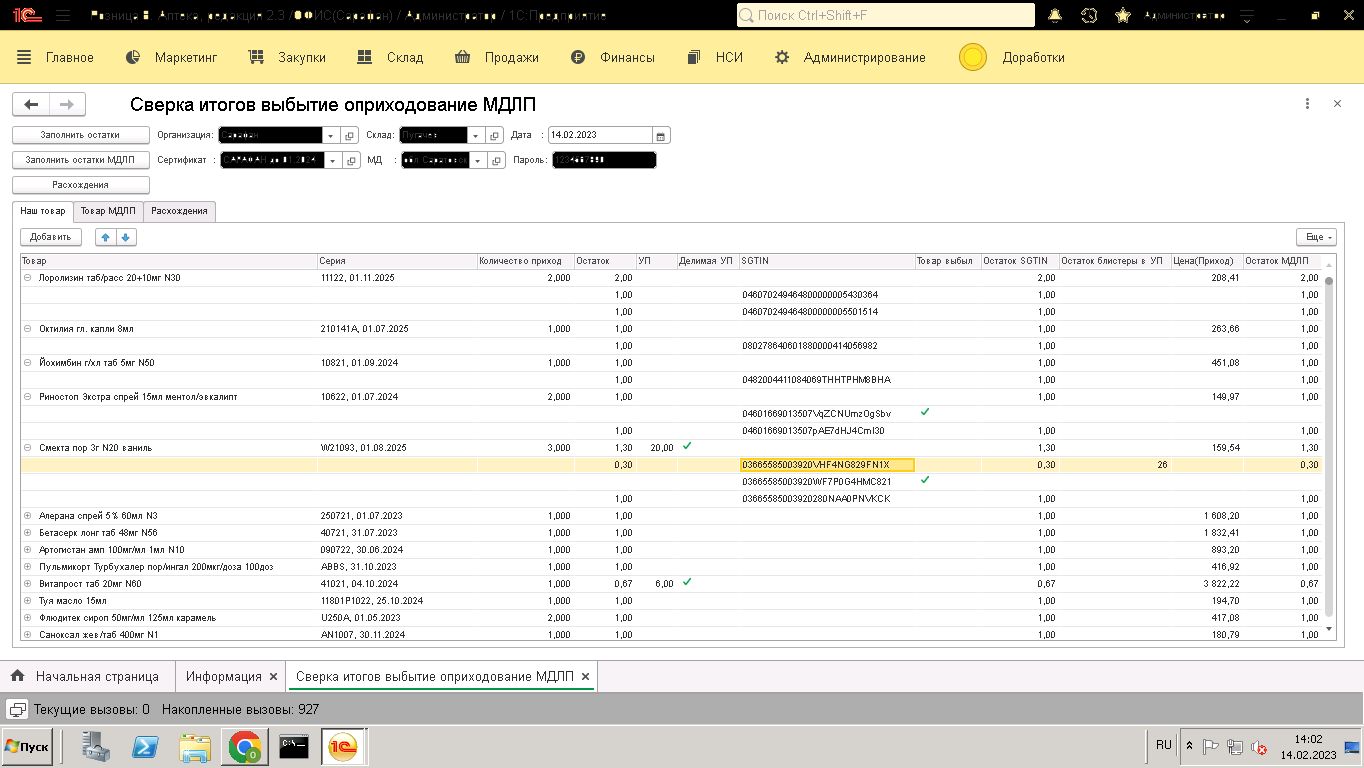
Task: Collapse the Октилия гл. капли row
Action: point(28,329)
